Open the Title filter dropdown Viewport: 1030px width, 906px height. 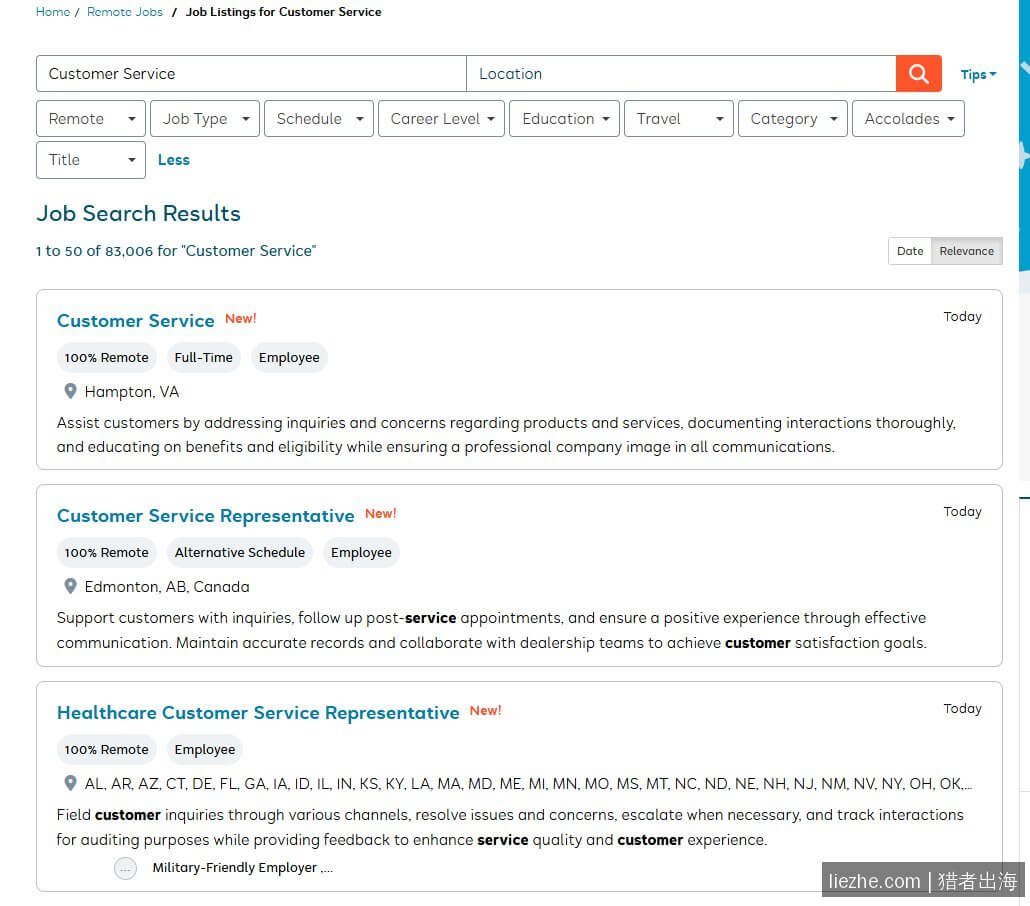click(91, 160)
